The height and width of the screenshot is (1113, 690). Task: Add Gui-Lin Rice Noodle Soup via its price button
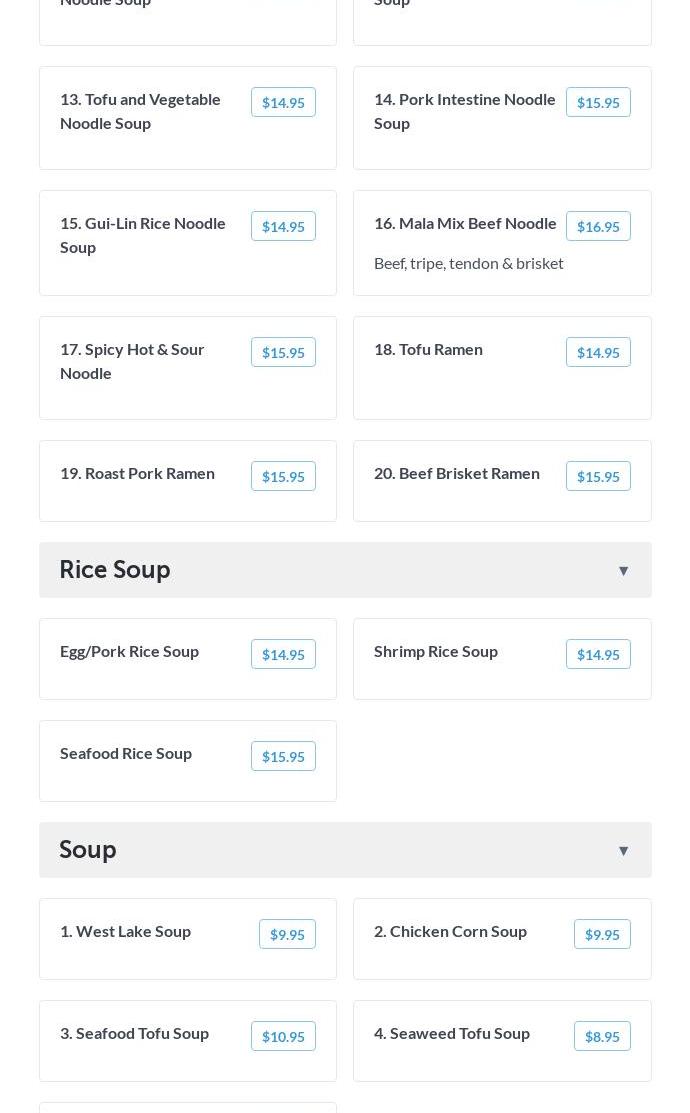(283, 226)
